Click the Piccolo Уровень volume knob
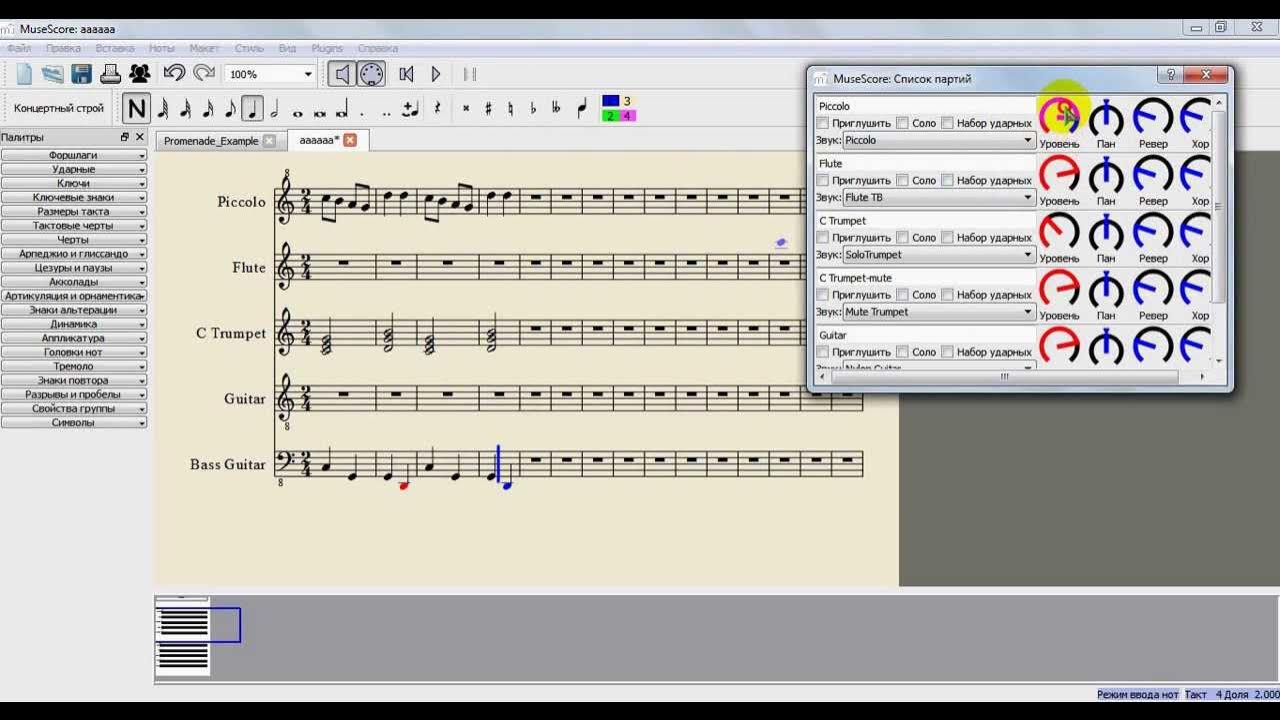Screen dimensions: 1280x720 click(x=1059, y=117)
